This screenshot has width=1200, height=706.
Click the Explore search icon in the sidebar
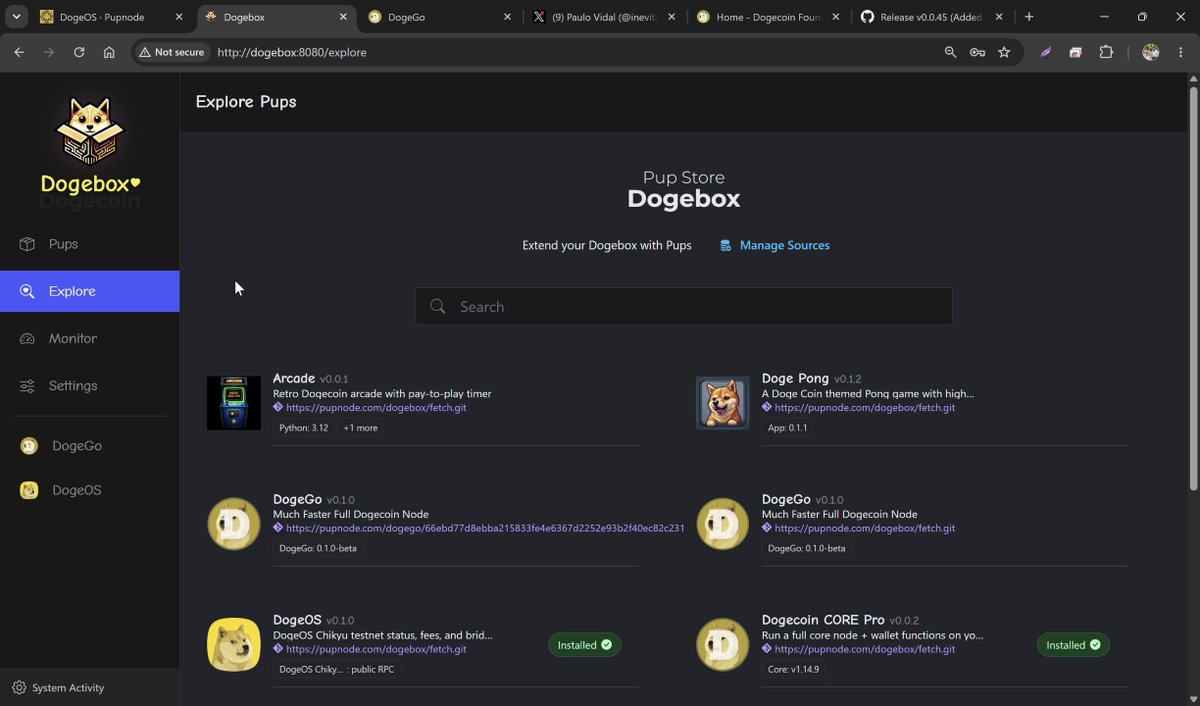(28, 292)
